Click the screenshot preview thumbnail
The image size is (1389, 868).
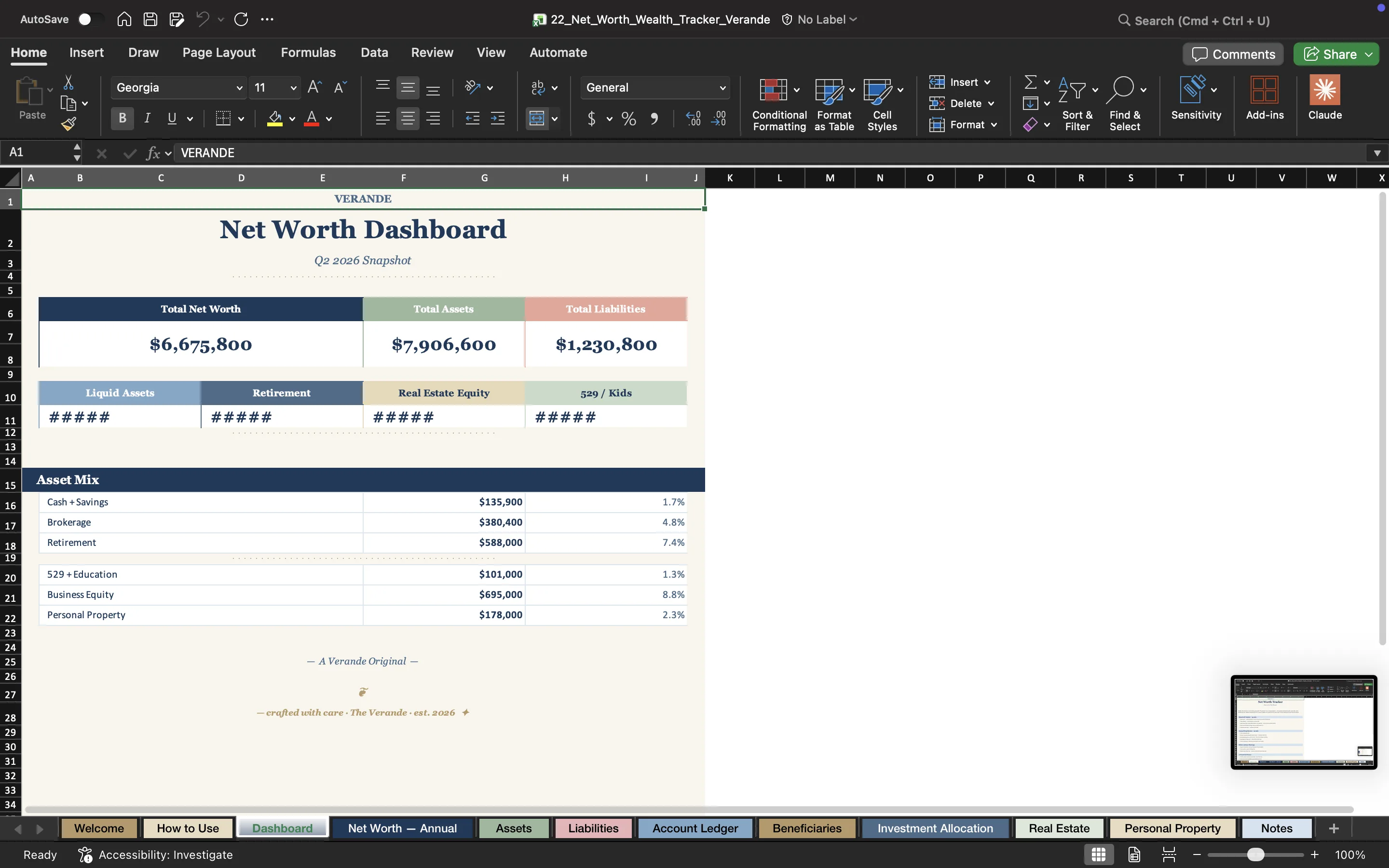(x=1304, y=722)
